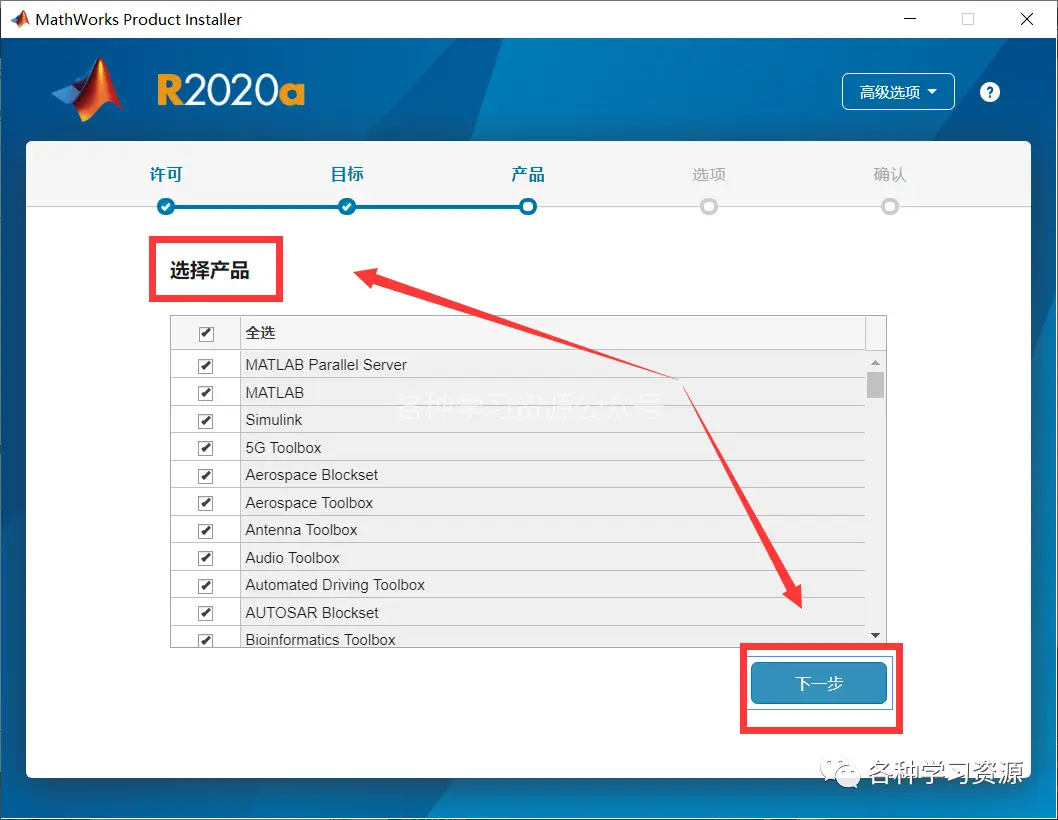Image resolution: width=1058 pixels, height=820 pixels.
Task: Click the MathWorks title bar app icon
Action: coord(20,19)
